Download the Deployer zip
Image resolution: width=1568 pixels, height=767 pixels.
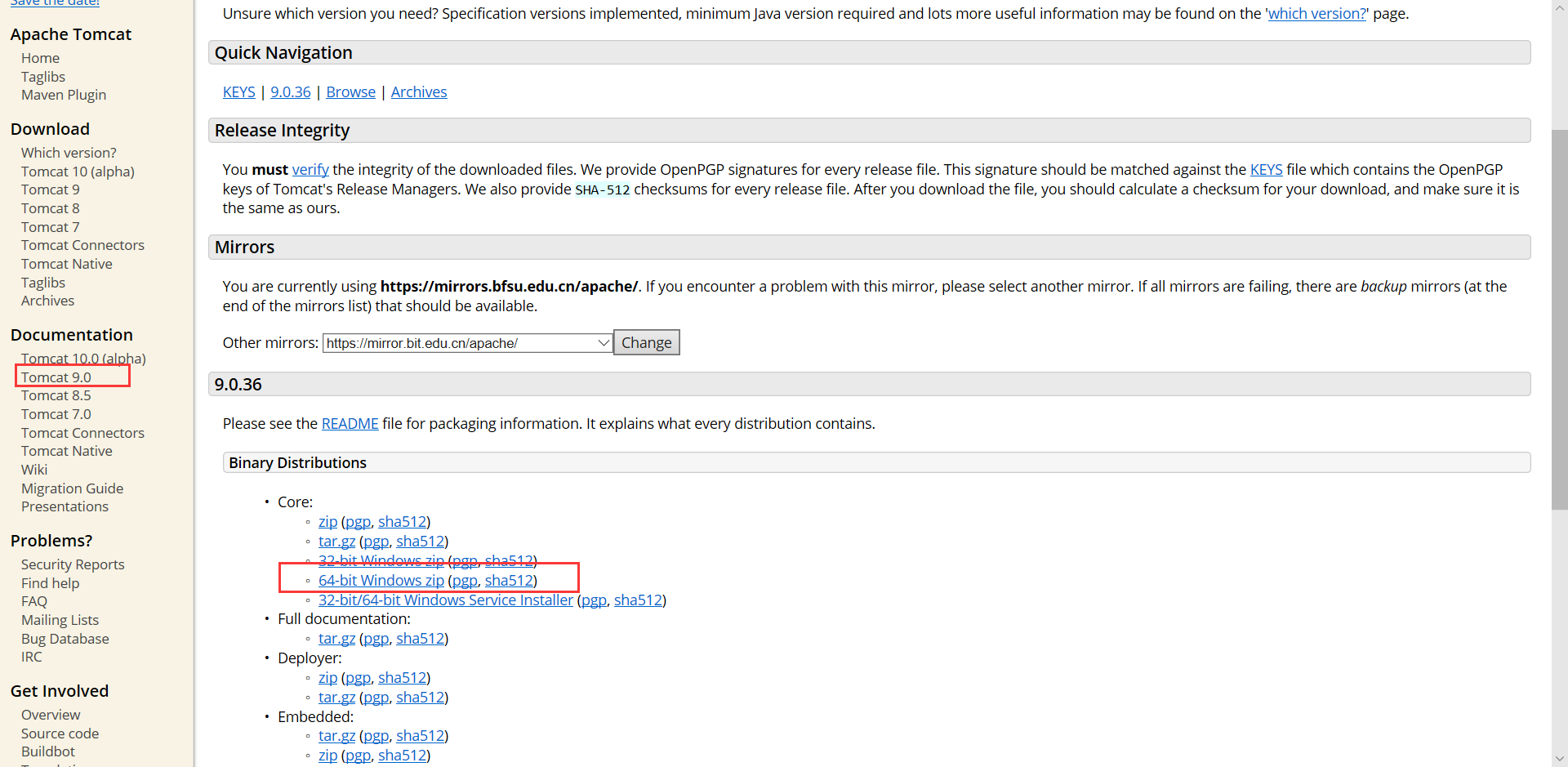coord(328,678)
